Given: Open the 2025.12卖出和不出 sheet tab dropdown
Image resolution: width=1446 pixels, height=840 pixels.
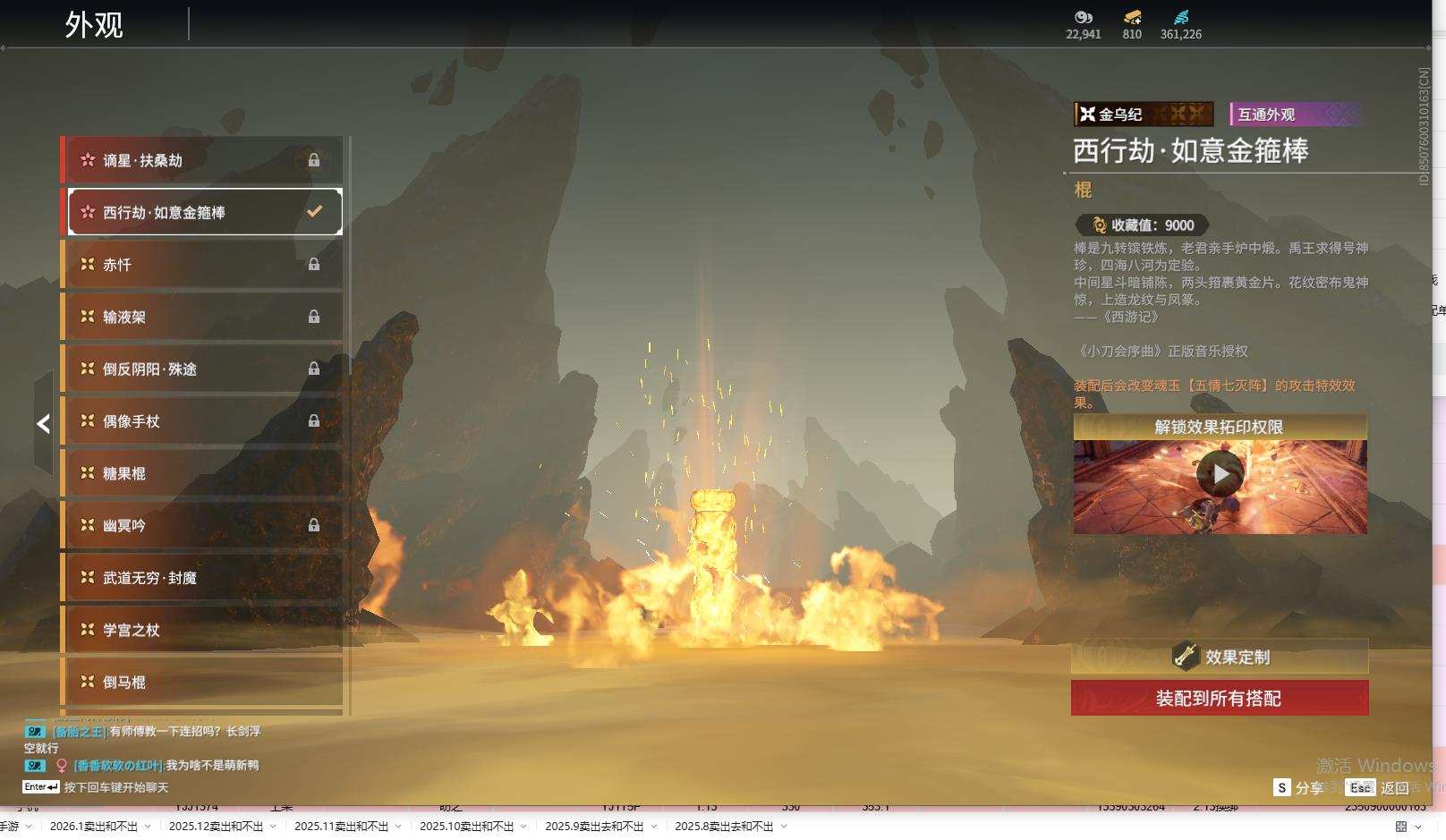Looking at the screenshot, I should [273, 827].
